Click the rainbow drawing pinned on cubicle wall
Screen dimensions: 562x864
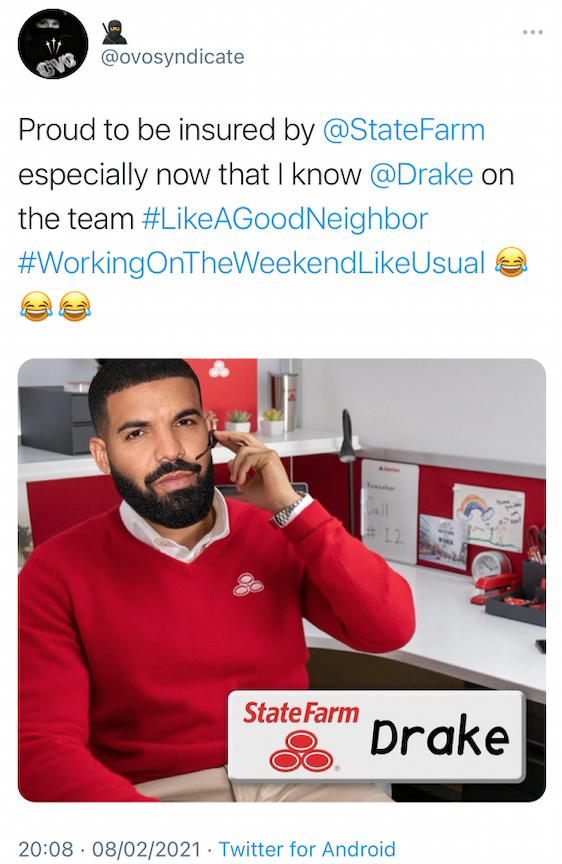(x=488, y=517)
